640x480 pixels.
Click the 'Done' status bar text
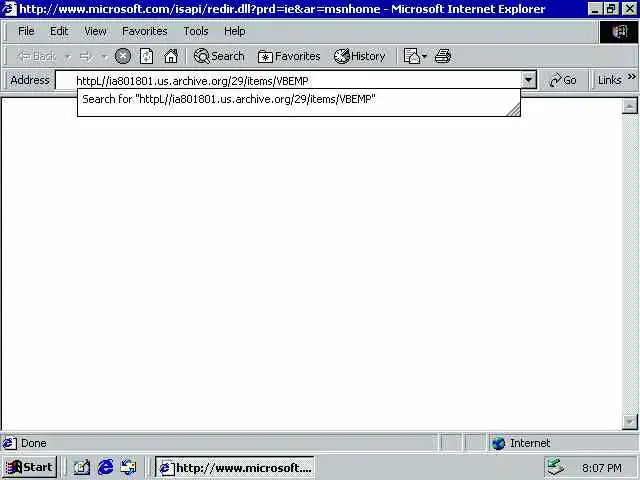pos(33,443)
